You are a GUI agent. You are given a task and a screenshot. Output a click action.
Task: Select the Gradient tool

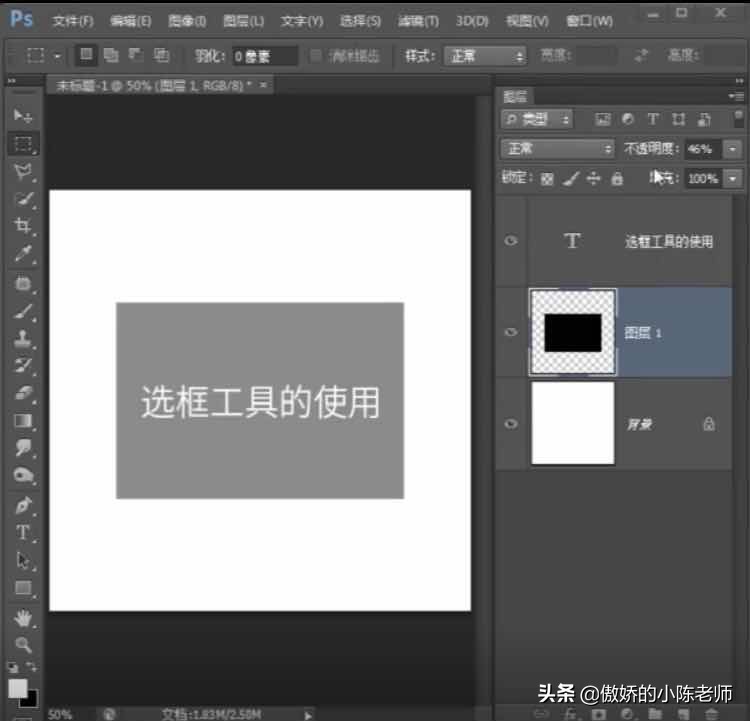tap(22, 421)
